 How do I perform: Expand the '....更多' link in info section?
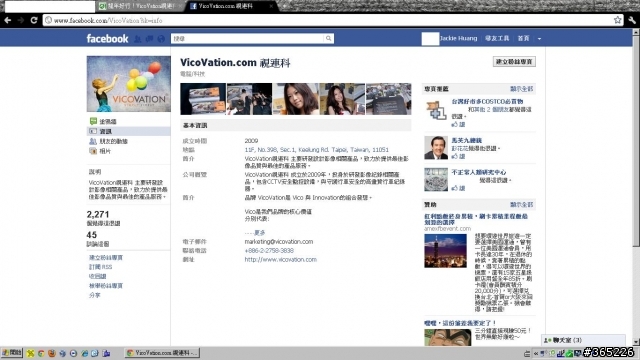[x=255, y=232]
